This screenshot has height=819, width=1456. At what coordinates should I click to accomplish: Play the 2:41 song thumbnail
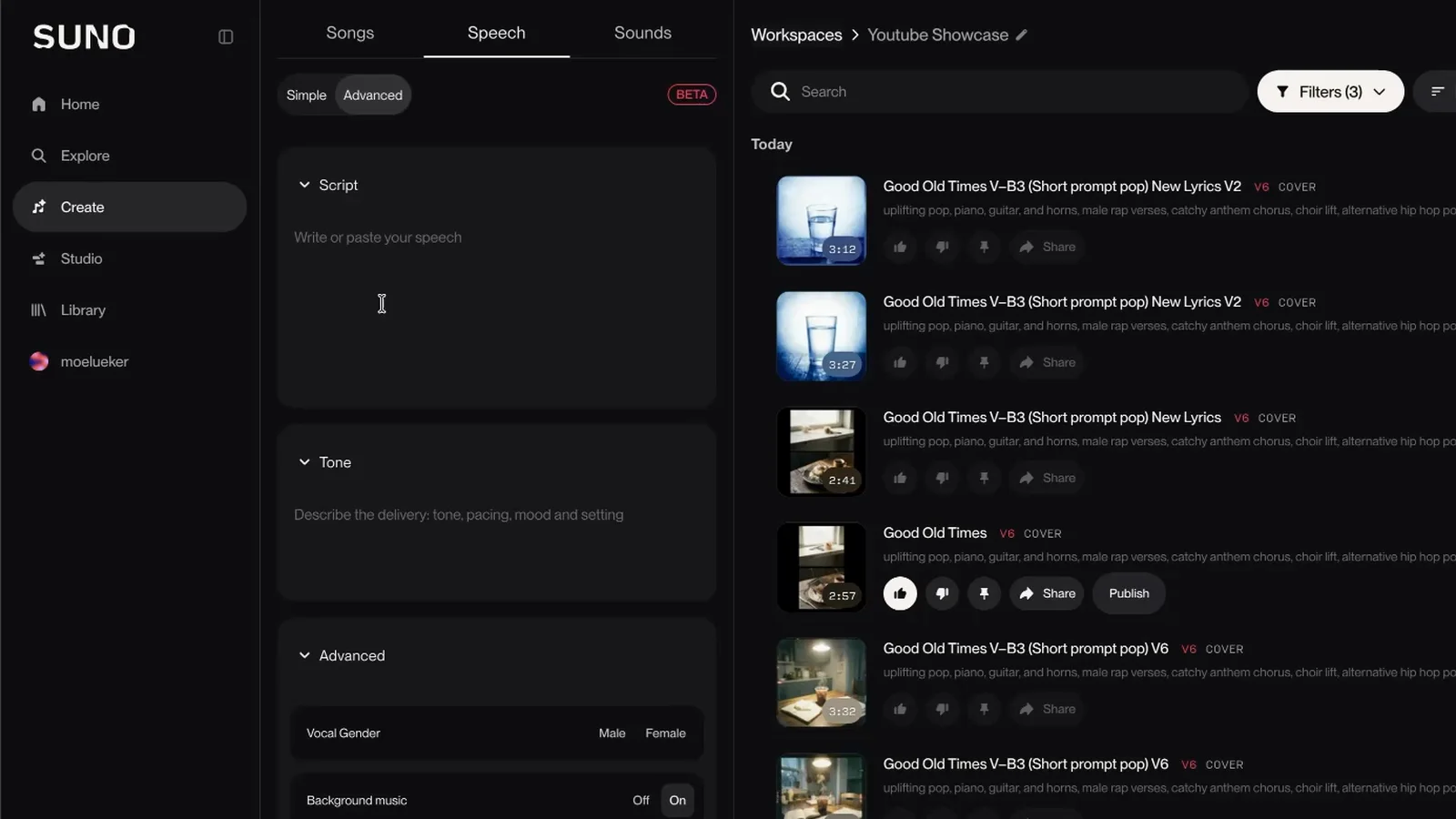coord(821,452)
